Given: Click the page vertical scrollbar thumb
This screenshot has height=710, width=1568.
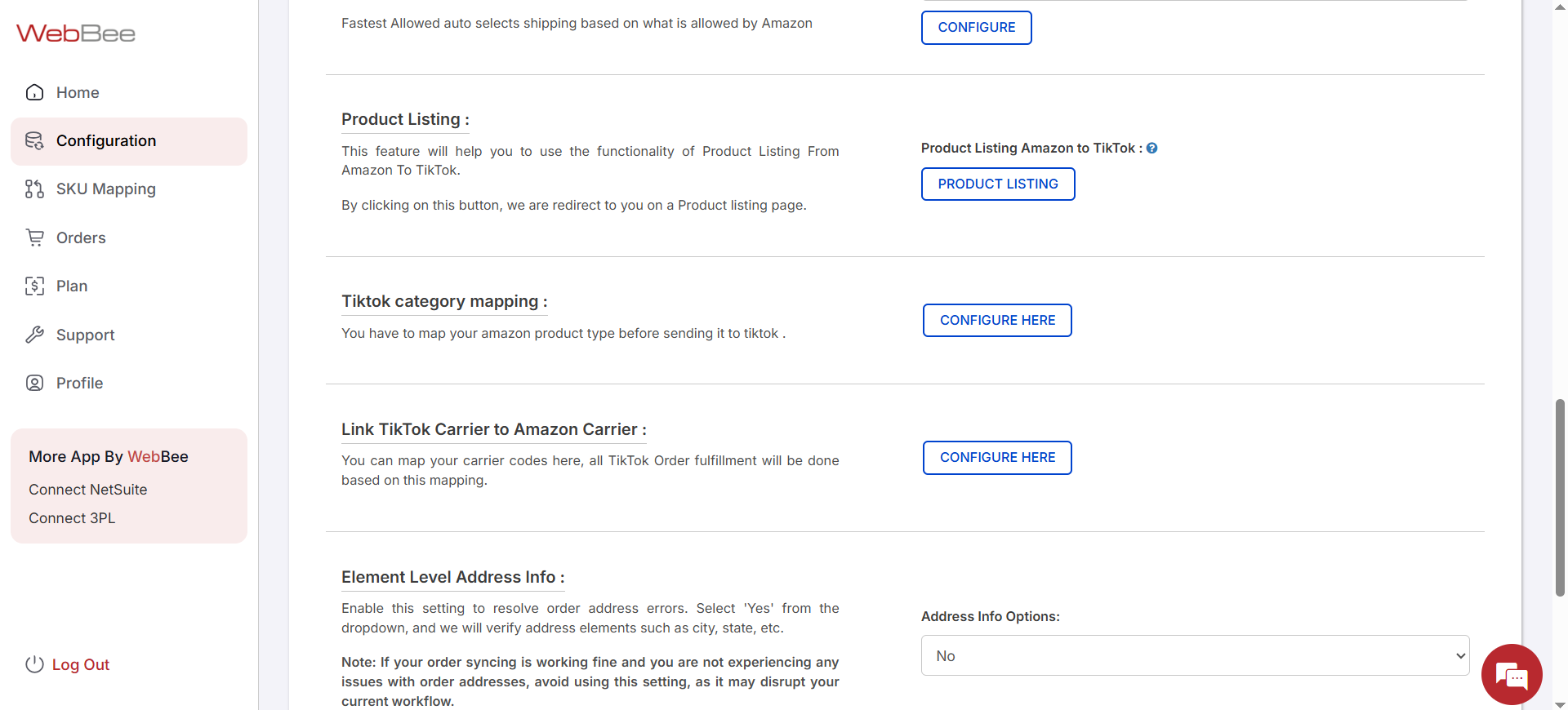Looking at the screenshot, I should pyautogui.click(x=1560, y=498).
